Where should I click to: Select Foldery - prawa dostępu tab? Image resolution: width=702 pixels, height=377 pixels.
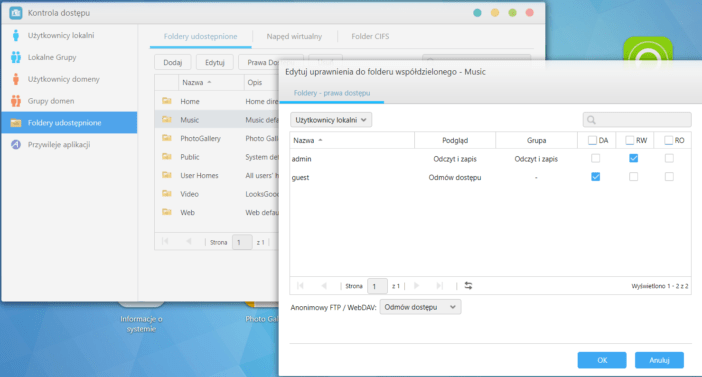(x=332, y=93)
